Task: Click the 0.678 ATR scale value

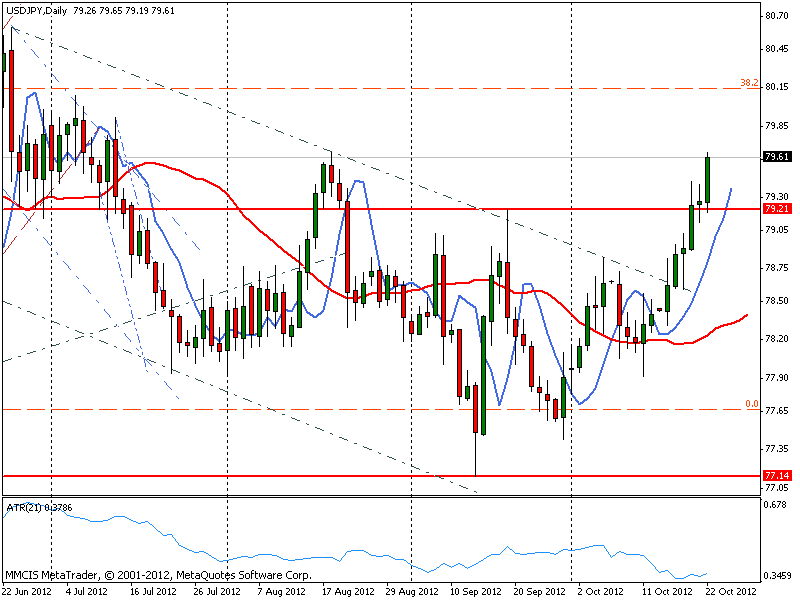Action: coord(775,505)
